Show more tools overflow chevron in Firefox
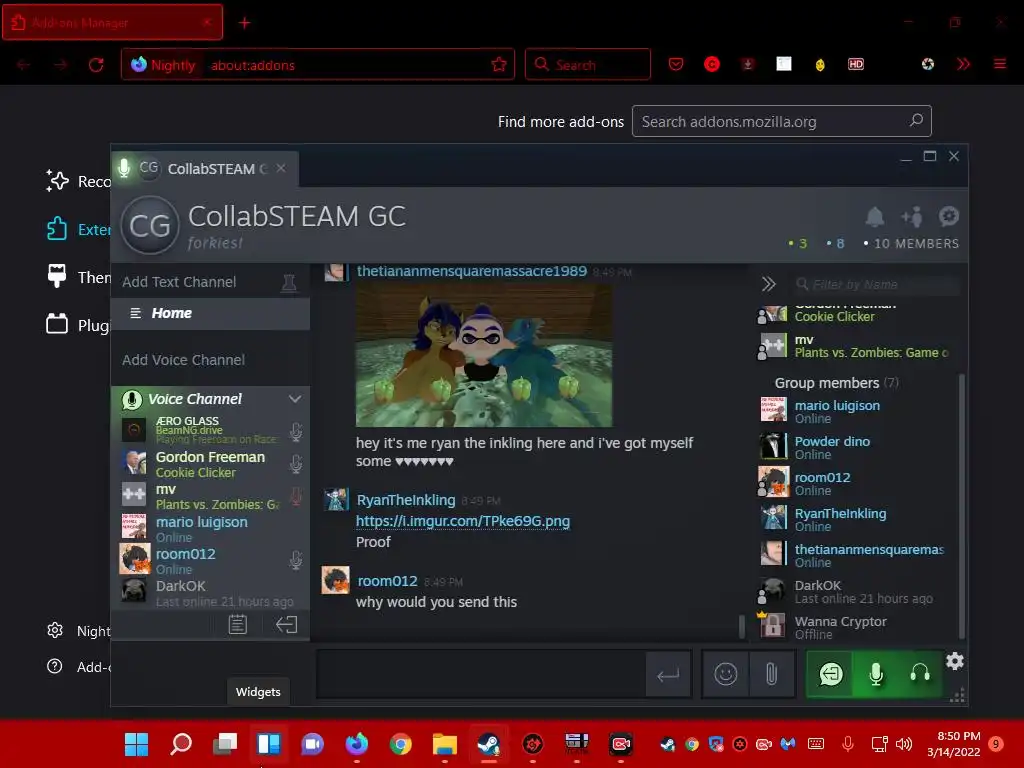Image resolution: width=1024 pixels, height=768 pixels. (963, 64)
